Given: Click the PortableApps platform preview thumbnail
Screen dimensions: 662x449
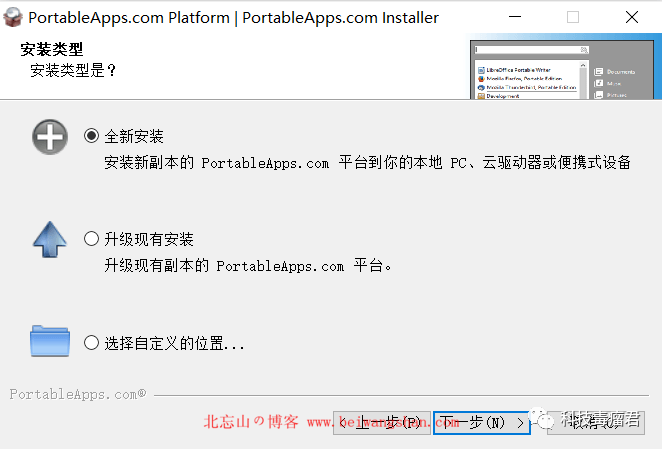Looking at the screenshot, I should pos(562,69).
